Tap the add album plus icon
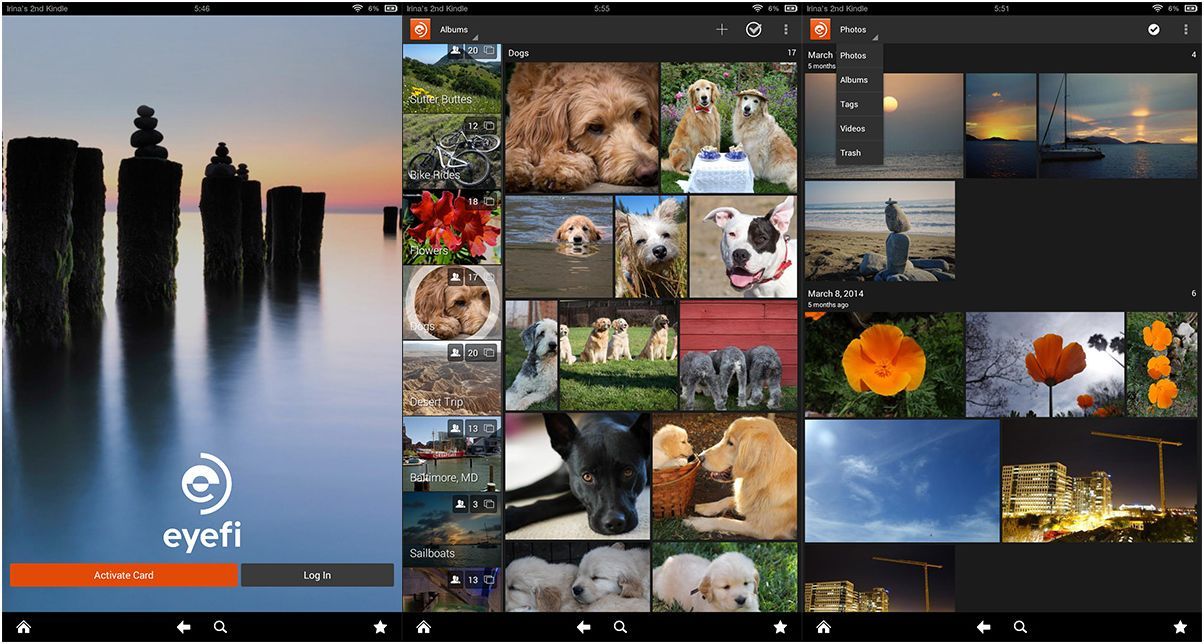Viewport: 1204px width, 644px height. tap(722, 30)
